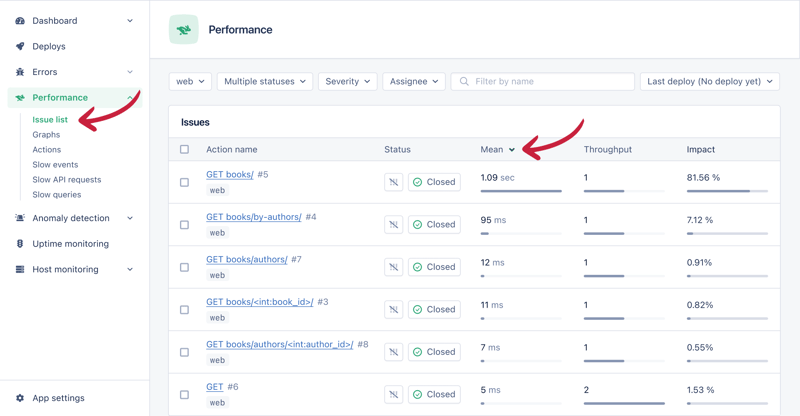Screen dimensions: 800x416
Task: Expand the Last deploy dropdown
Action: point(710,81)
